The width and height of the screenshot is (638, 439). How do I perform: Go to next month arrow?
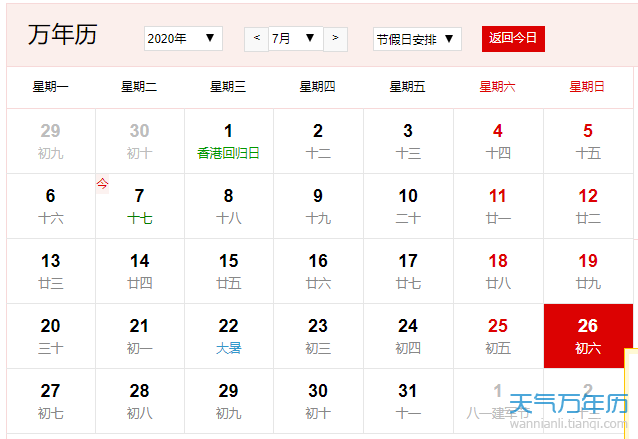point(335,39)
